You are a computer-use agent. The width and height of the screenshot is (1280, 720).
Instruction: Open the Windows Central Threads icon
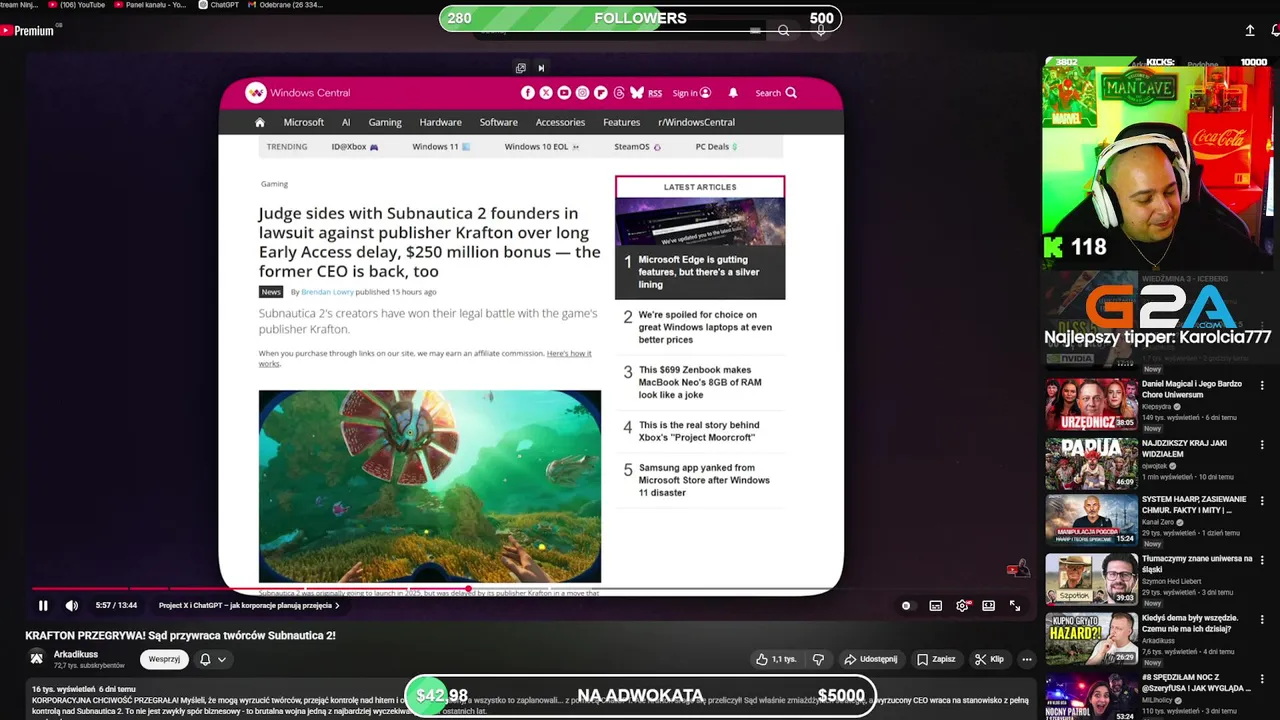[619, 93]
